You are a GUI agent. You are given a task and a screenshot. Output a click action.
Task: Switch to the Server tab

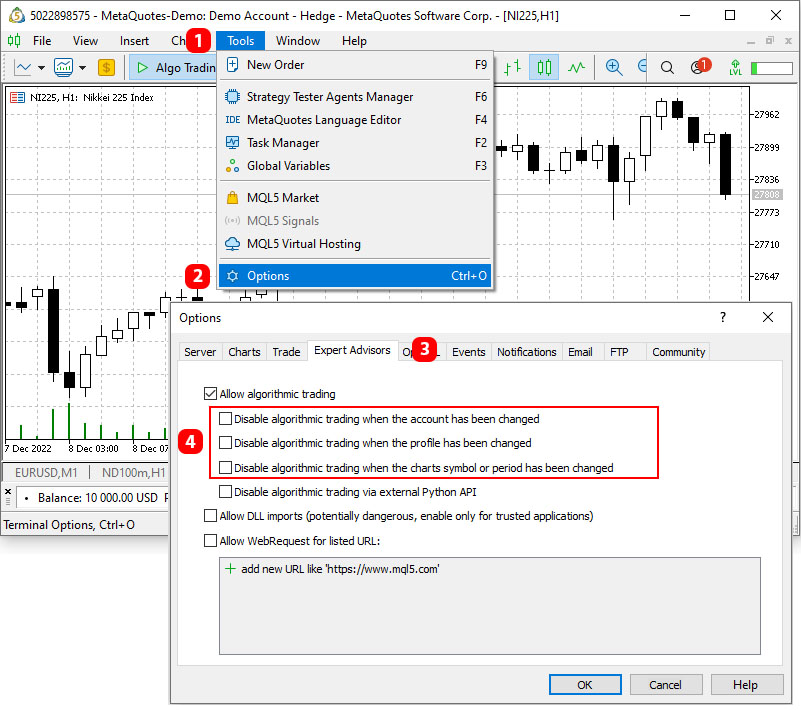200,352
